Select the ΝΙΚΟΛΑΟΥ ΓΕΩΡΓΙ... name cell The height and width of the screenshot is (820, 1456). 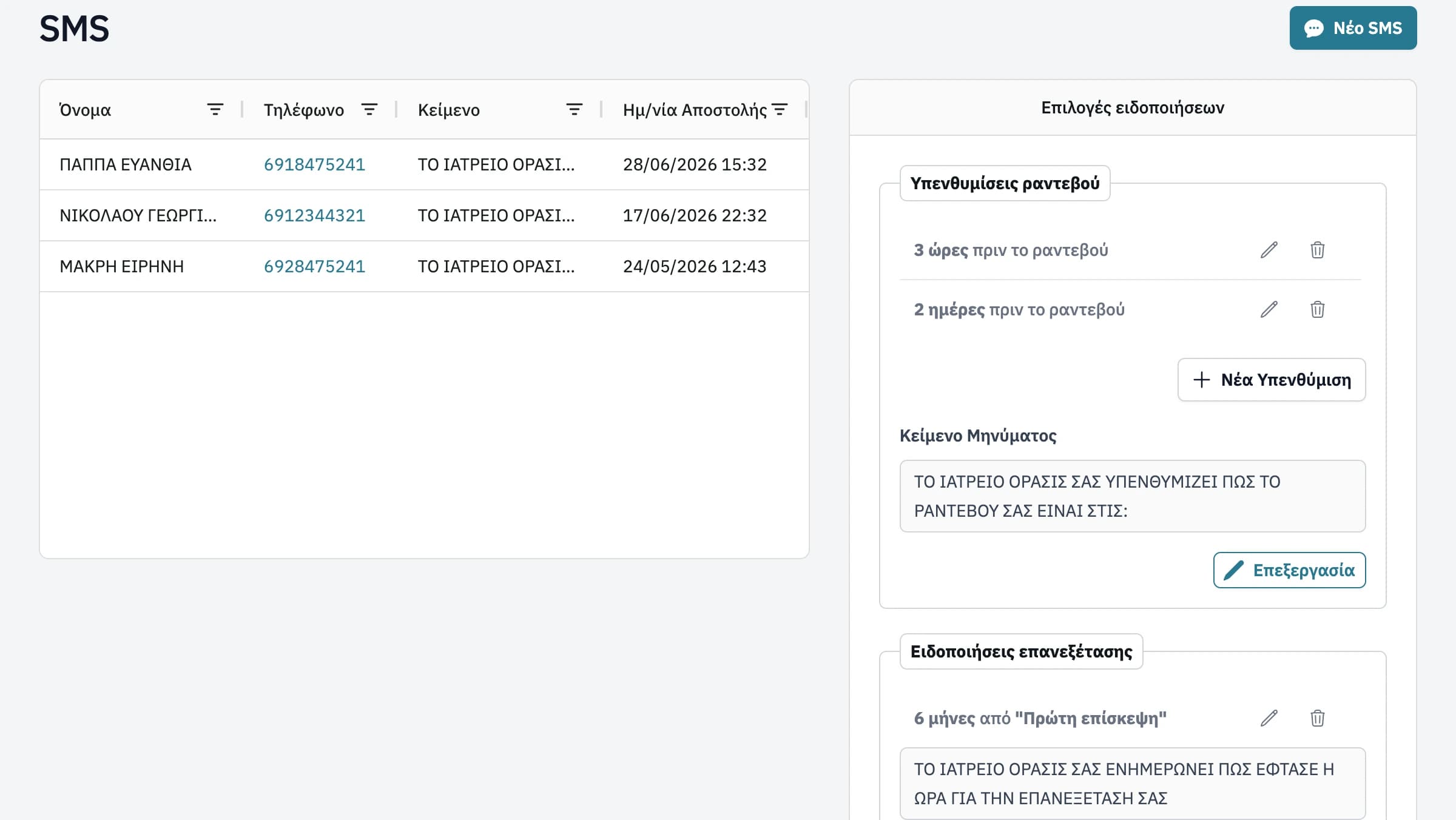click(x=138, y=215)
